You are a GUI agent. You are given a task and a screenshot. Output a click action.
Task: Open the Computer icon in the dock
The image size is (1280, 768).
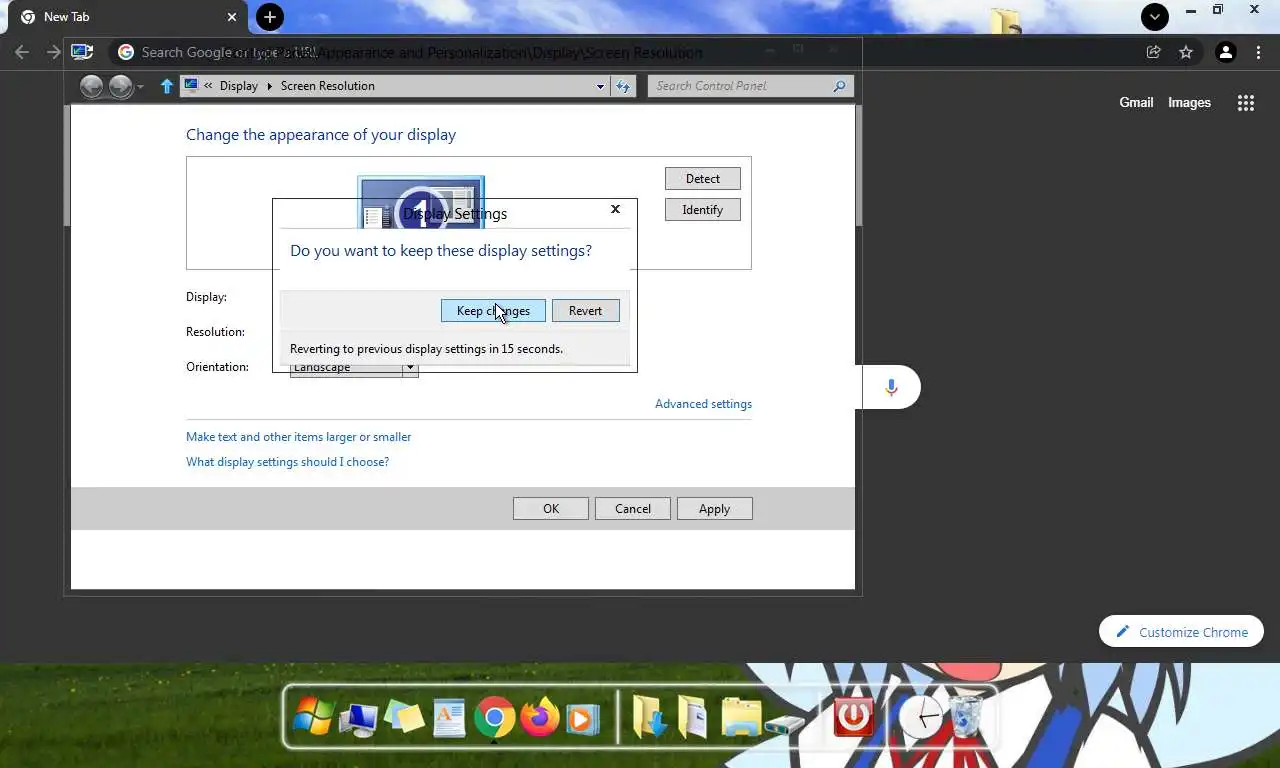(358, 718)
